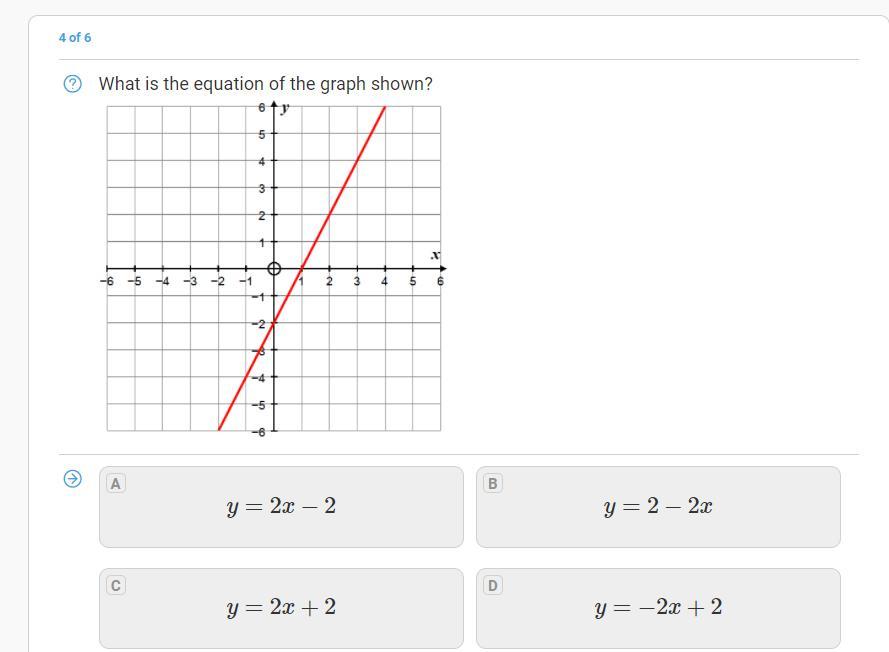Viewport: 889px width, 652px height.
Task: Click the x-axis label on graph
Action: [x=435, y=255]
